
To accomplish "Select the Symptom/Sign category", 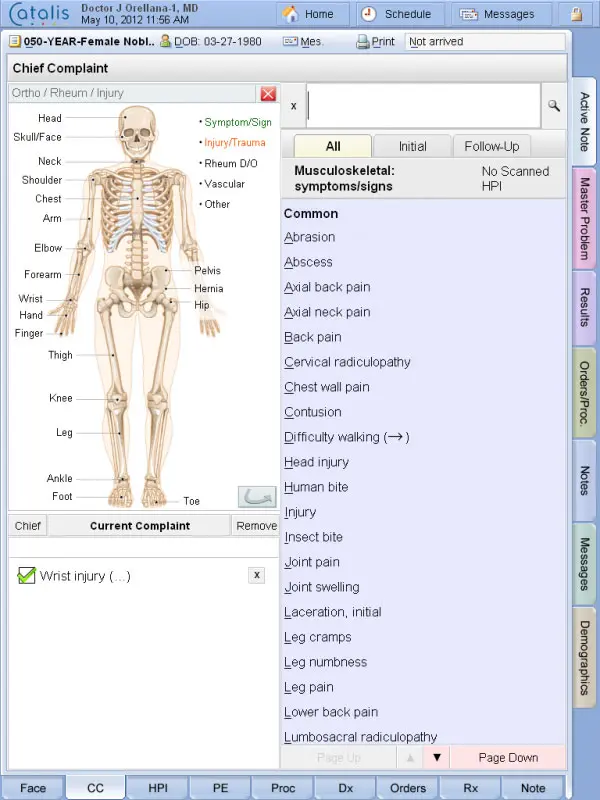I will click(x=238, y=122).
